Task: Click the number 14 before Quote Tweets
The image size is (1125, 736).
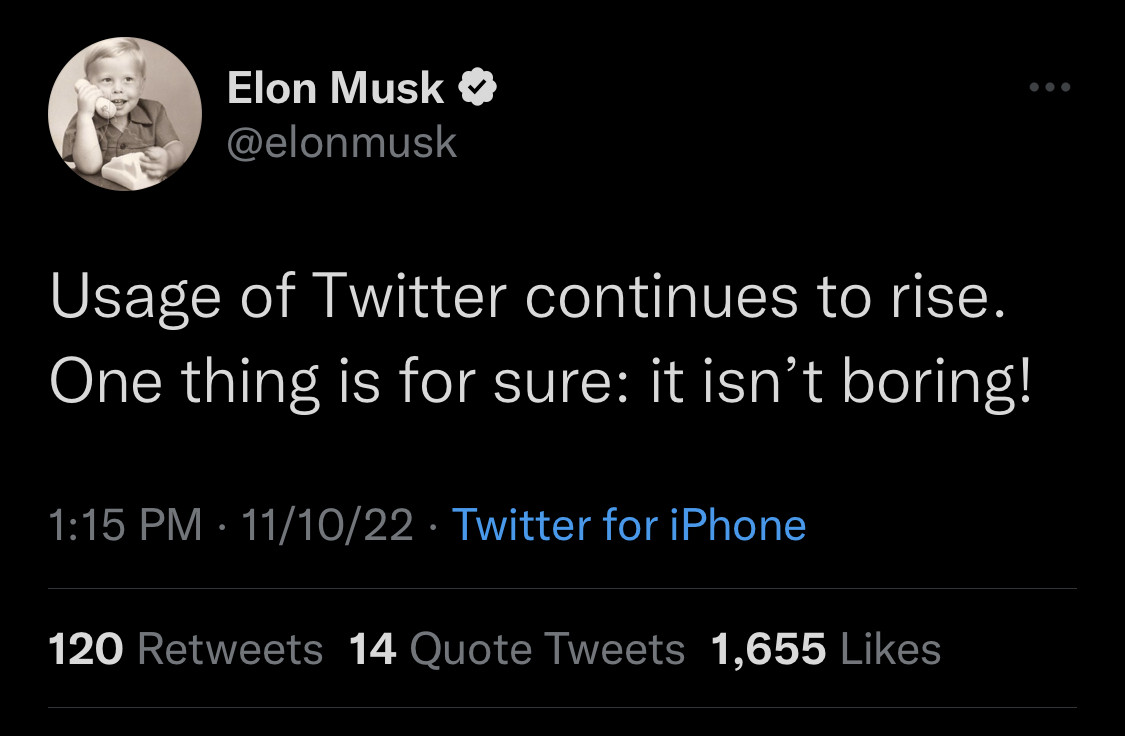Action: [x=373, y=649]
